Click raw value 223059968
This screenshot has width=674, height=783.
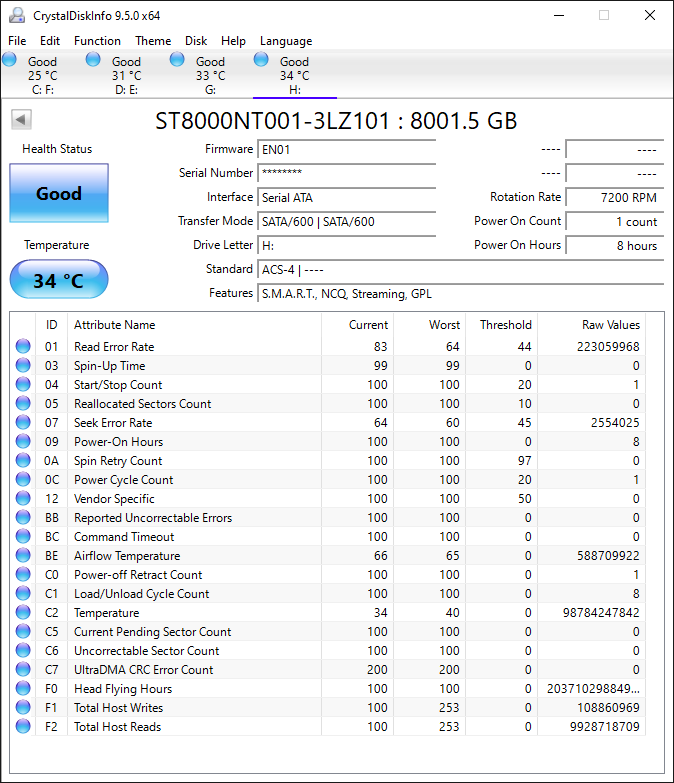(608, 346)
